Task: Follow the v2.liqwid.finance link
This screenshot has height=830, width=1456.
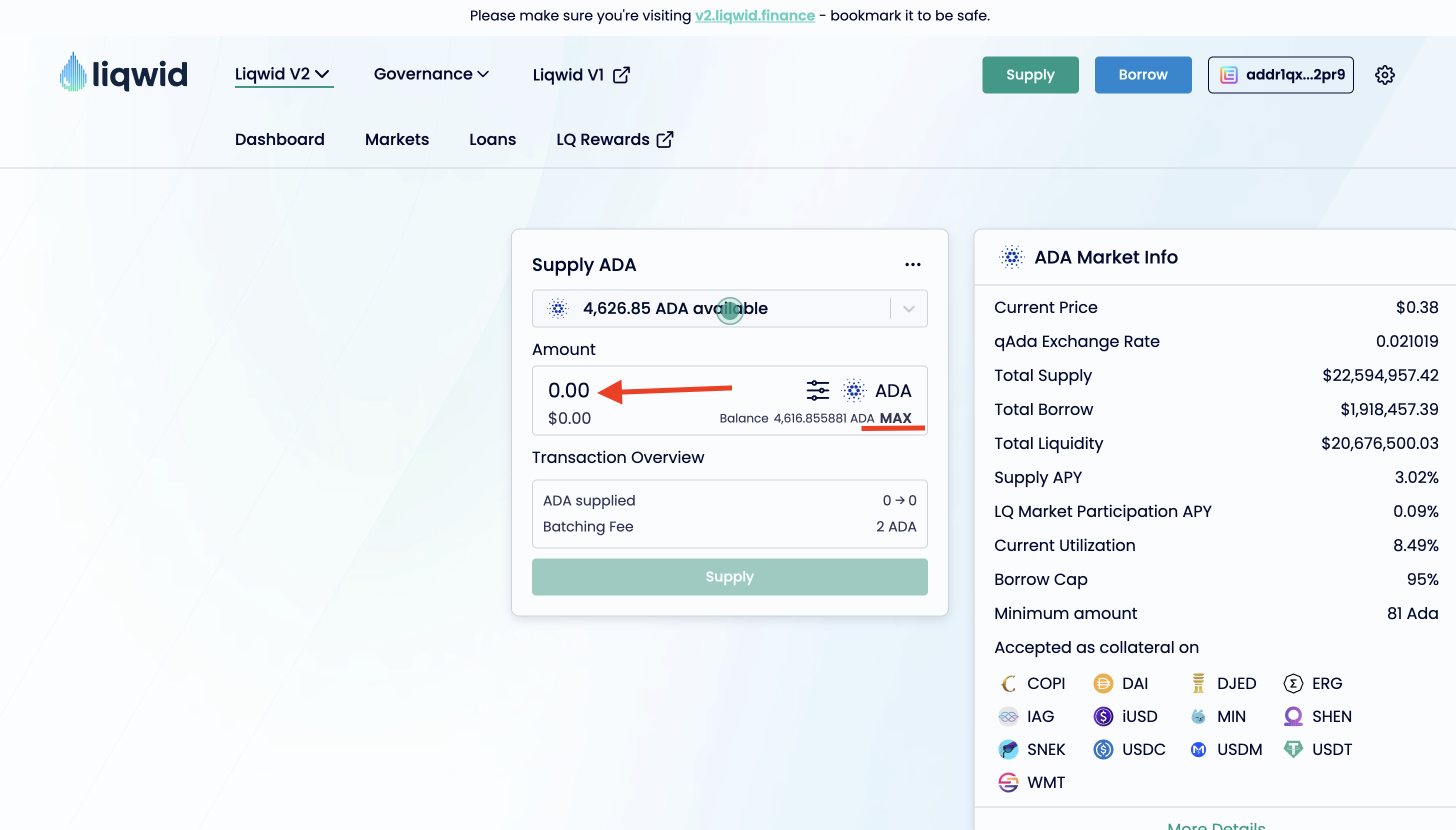Action: 754,15
